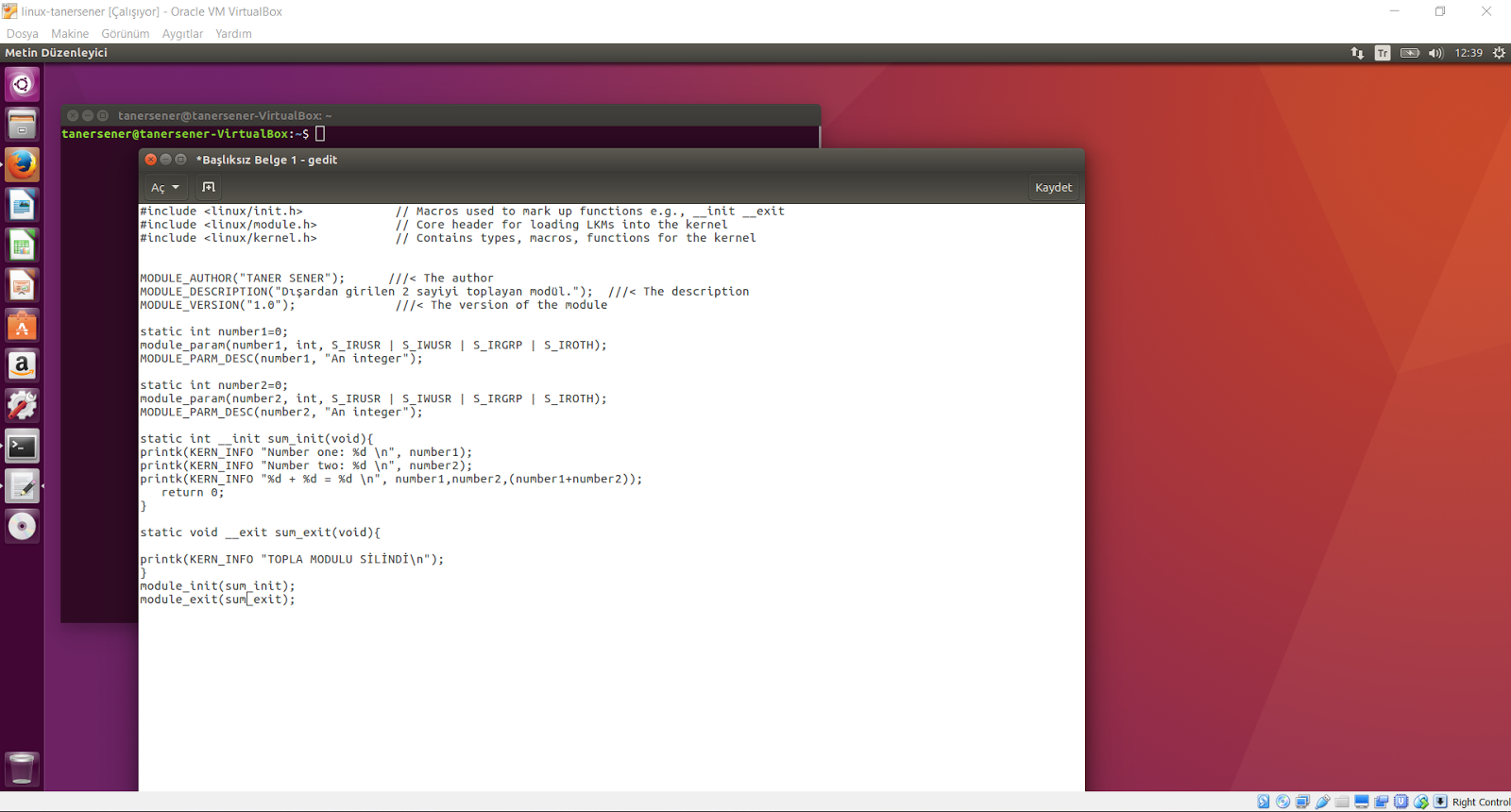The image size is (1511, 812).
Task: Open the Görünüm menu in VirtualBox
Action: (126, 33)
